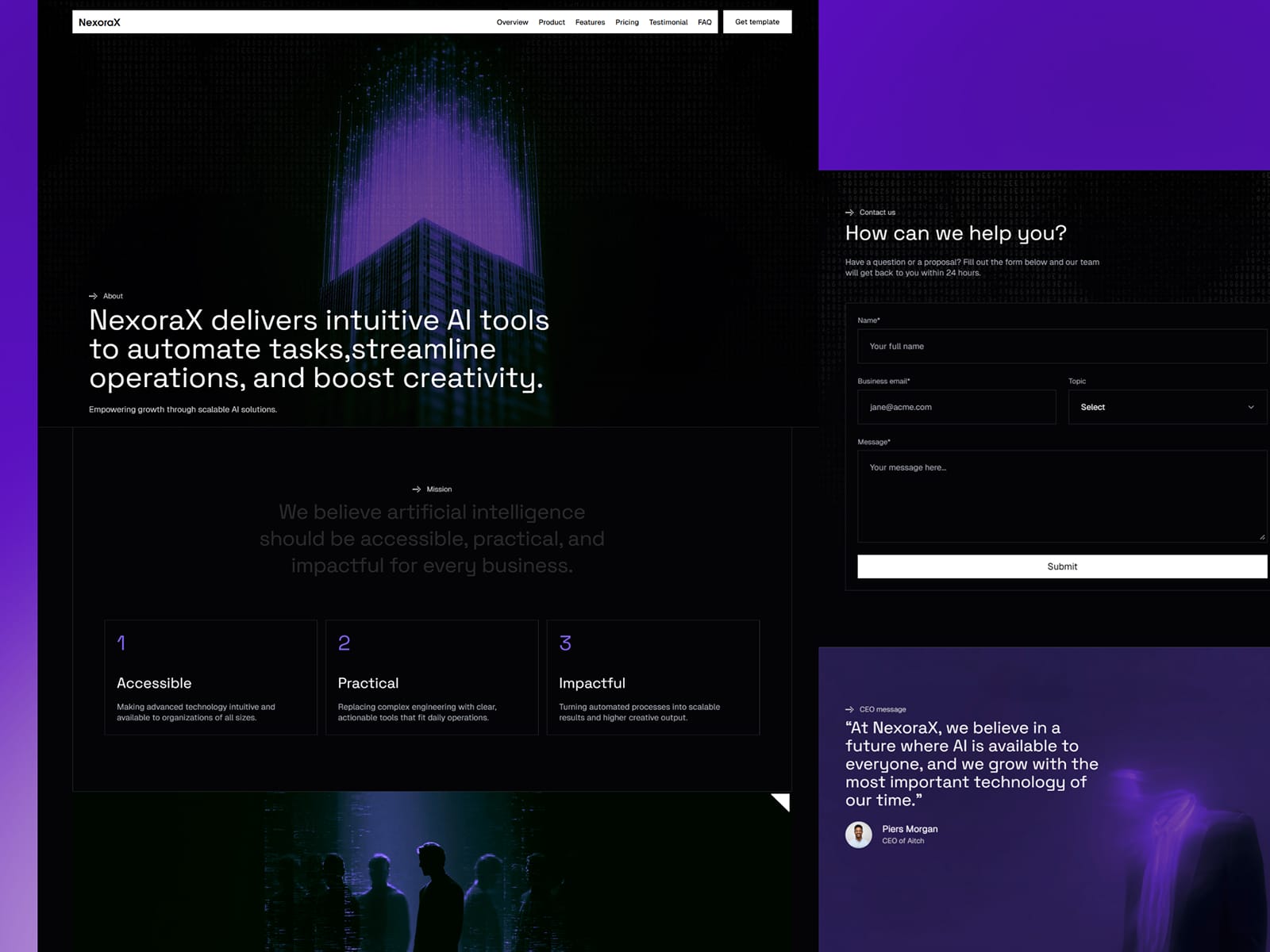Click the silhouettes group image
1270x952 pixels.
coord(432,872)
